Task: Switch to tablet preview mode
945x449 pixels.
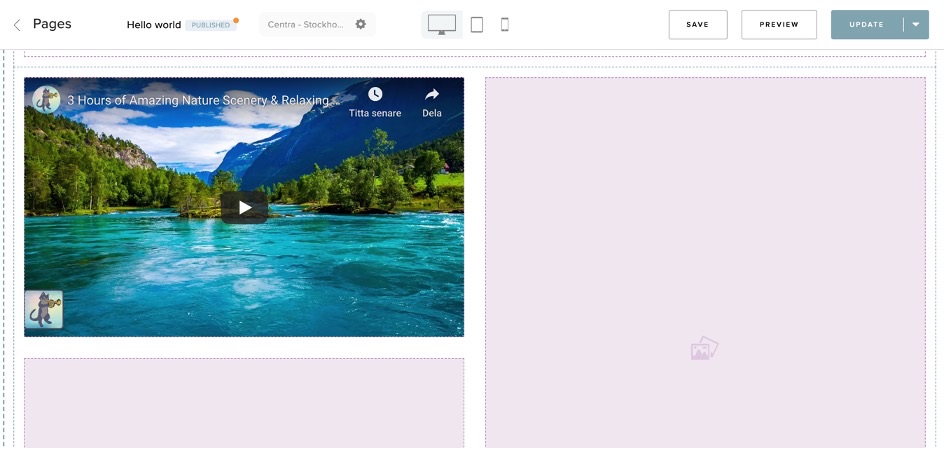Action: coord(477,25)
